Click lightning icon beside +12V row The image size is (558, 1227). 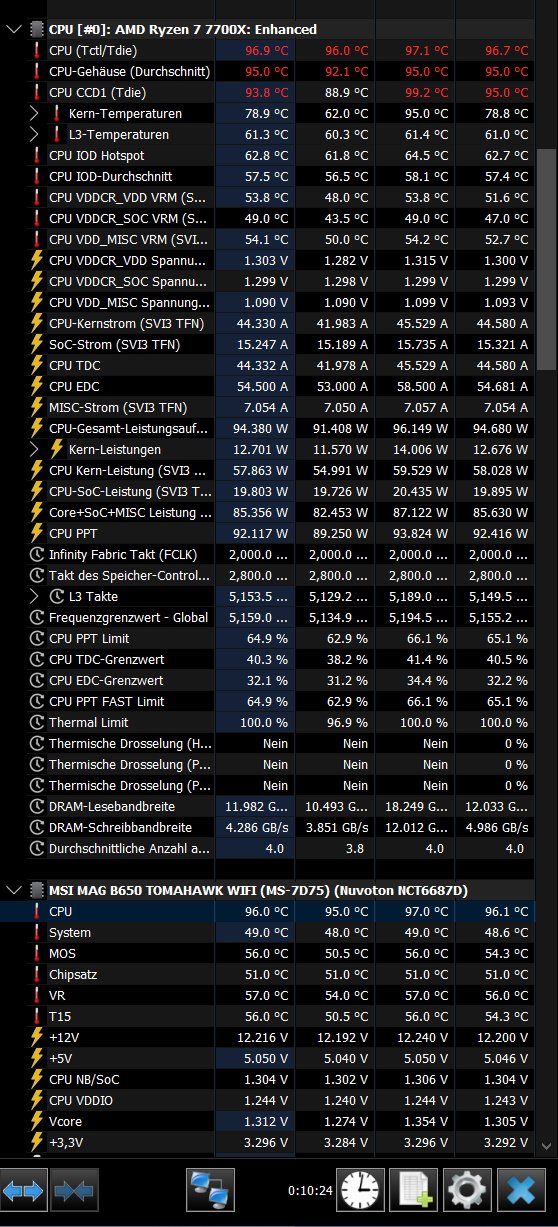click(x=37, y=1037)
